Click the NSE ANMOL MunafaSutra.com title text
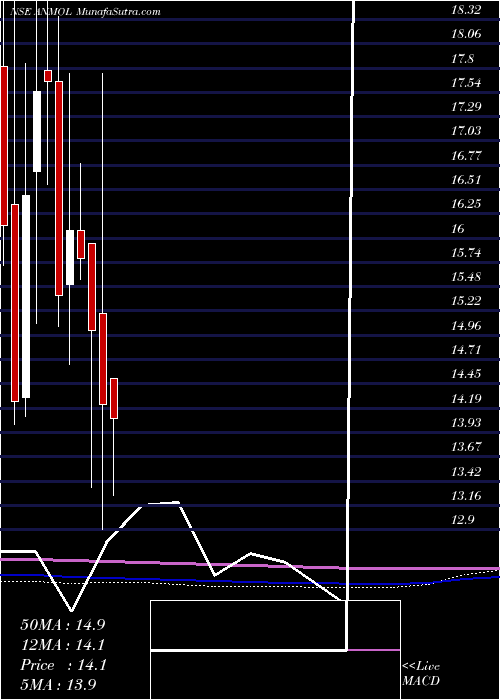 [x=85, y=12]
